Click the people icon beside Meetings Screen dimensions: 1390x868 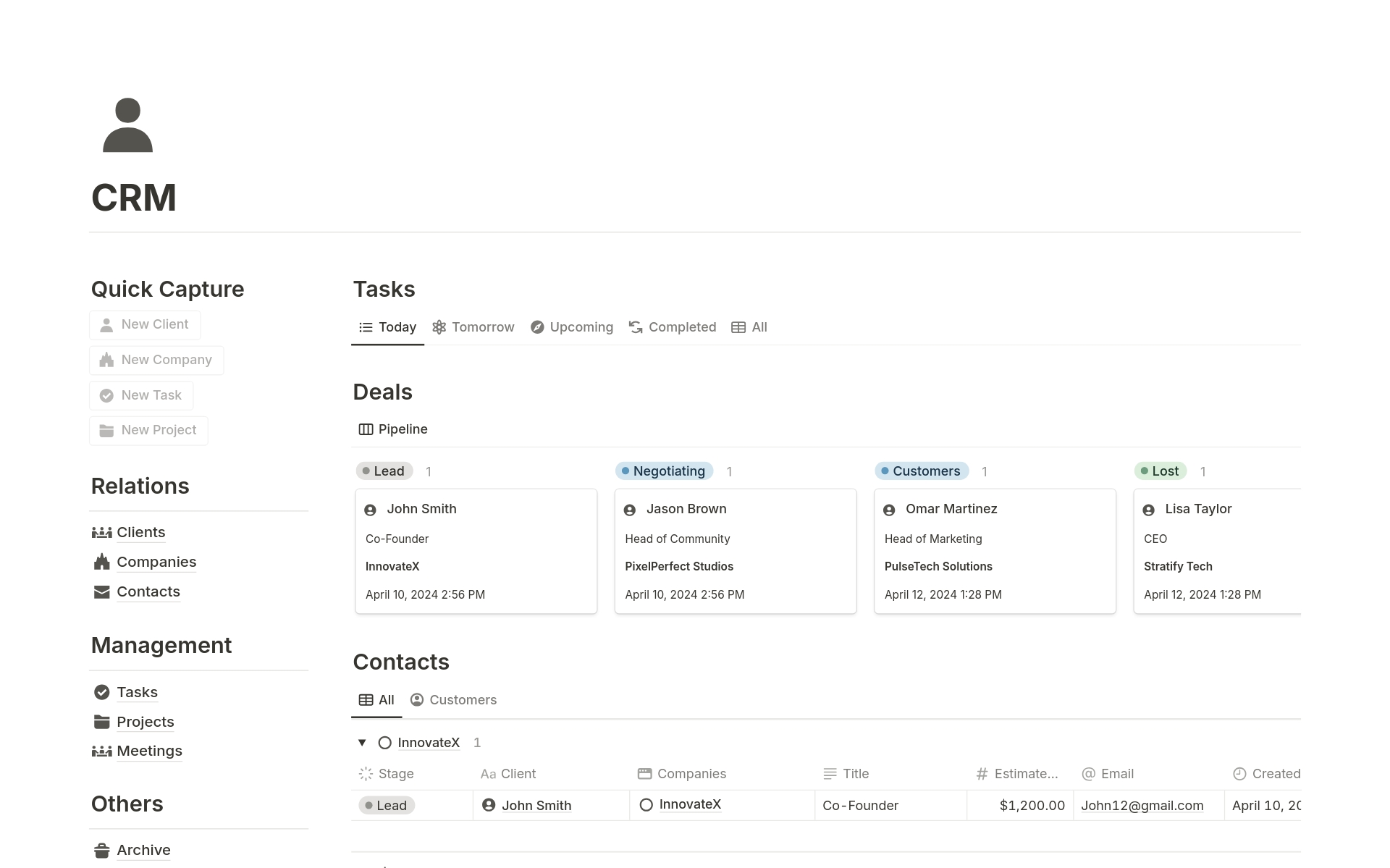102,751
